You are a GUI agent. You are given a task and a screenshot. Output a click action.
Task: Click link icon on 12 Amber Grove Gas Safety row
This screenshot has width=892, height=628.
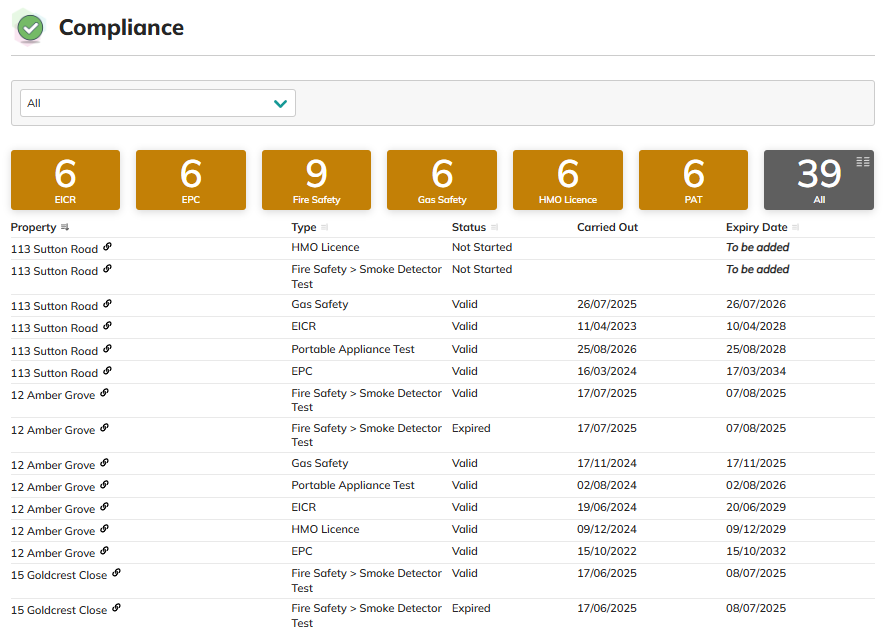click(104, 463)
